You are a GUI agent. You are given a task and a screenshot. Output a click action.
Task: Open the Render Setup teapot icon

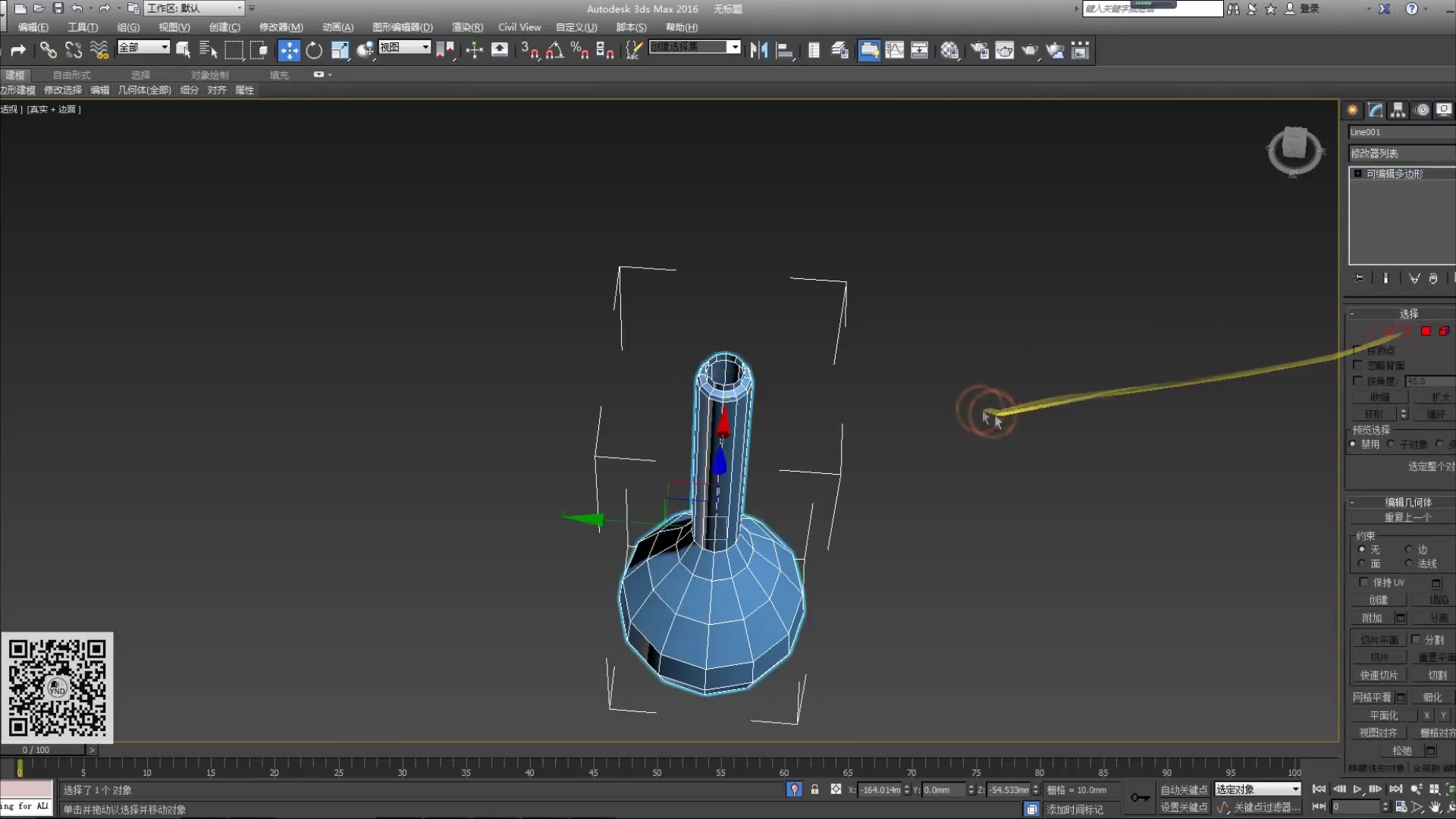(x=980, y=50)
